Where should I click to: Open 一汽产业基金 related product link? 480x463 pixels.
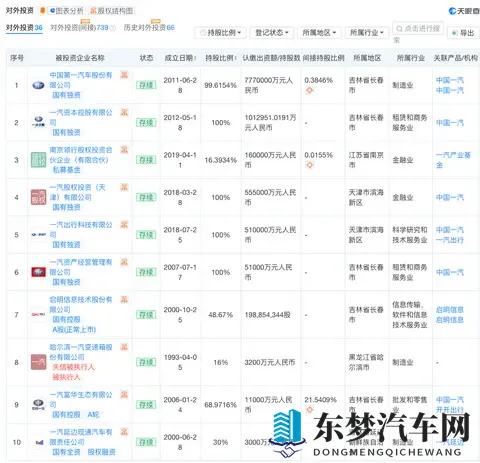453,160
